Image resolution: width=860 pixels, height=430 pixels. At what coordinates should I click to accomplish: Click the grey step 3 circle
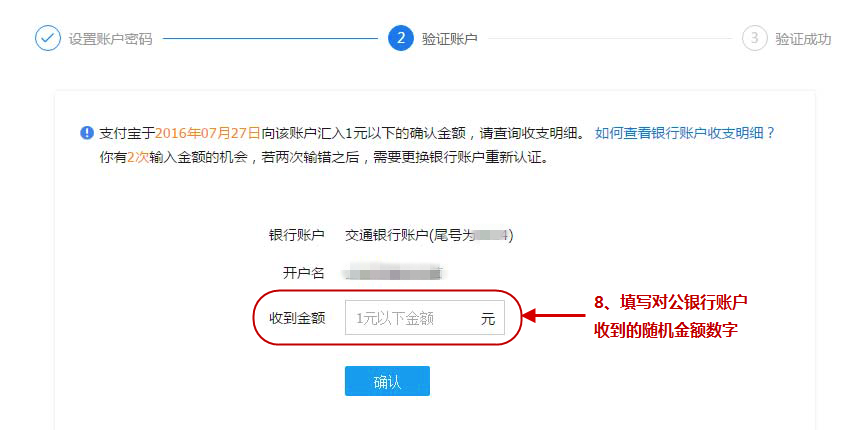pyautogui.click(x=755, y=38)
